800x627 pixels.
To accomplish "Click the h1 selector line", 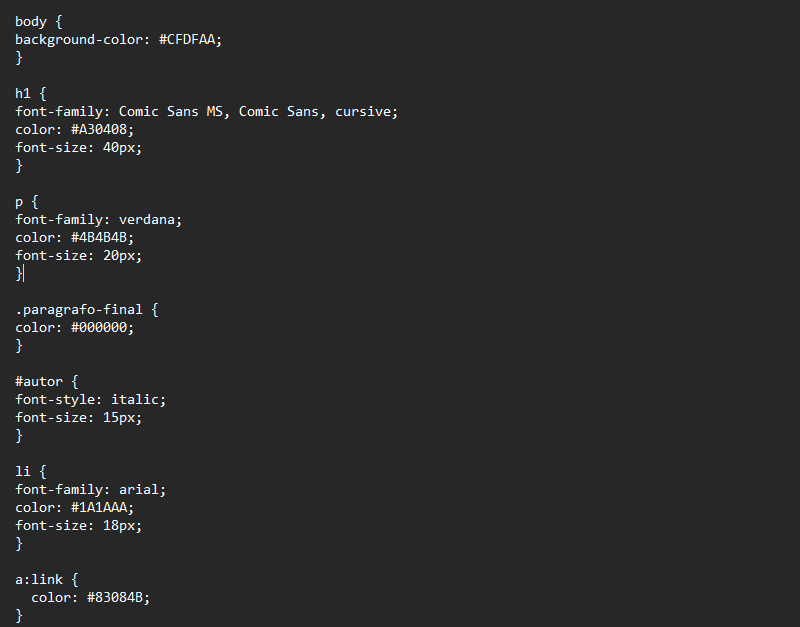I will click(31, 93).
